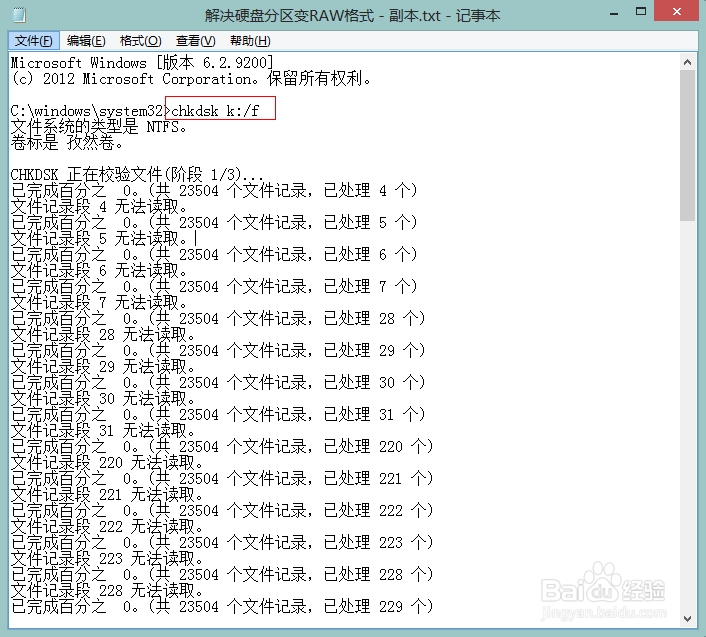This screenshot has width=706, height=637.
Task: Click the '文件记录段 30 无法读取。' line
Action: 103,398
